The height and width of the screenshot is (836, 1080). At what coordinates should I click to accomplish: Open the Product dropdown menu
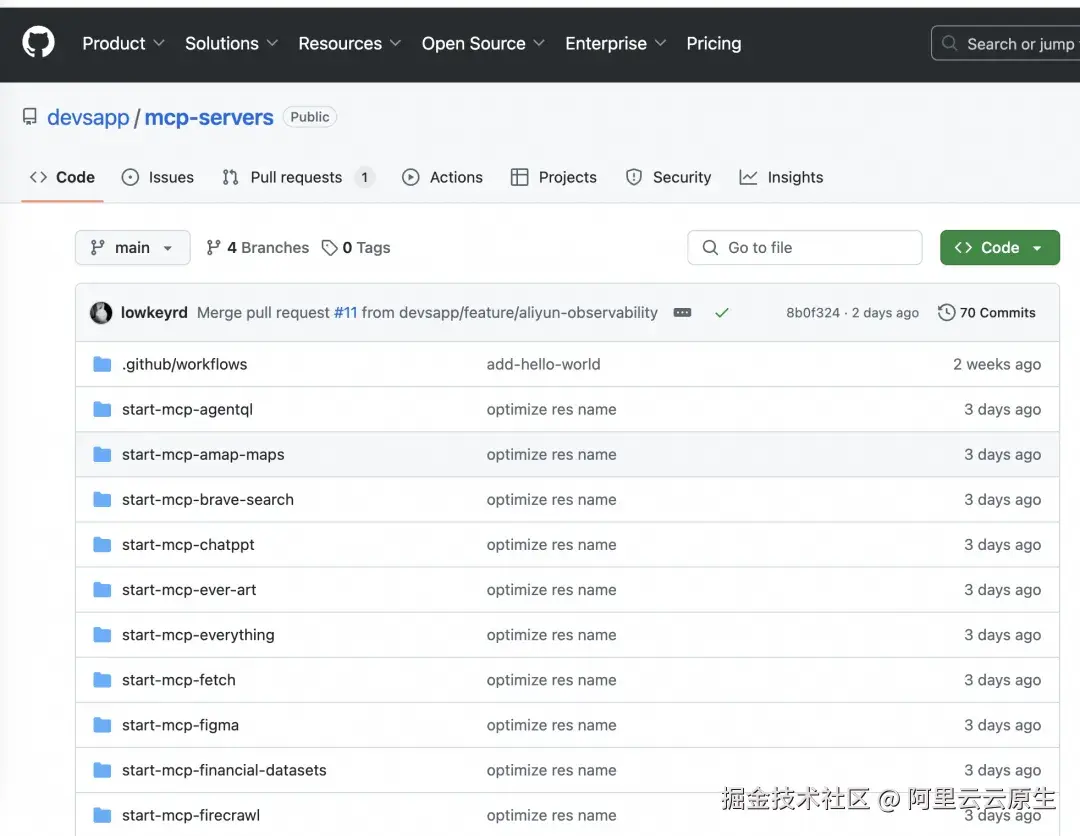coord(123,43)
